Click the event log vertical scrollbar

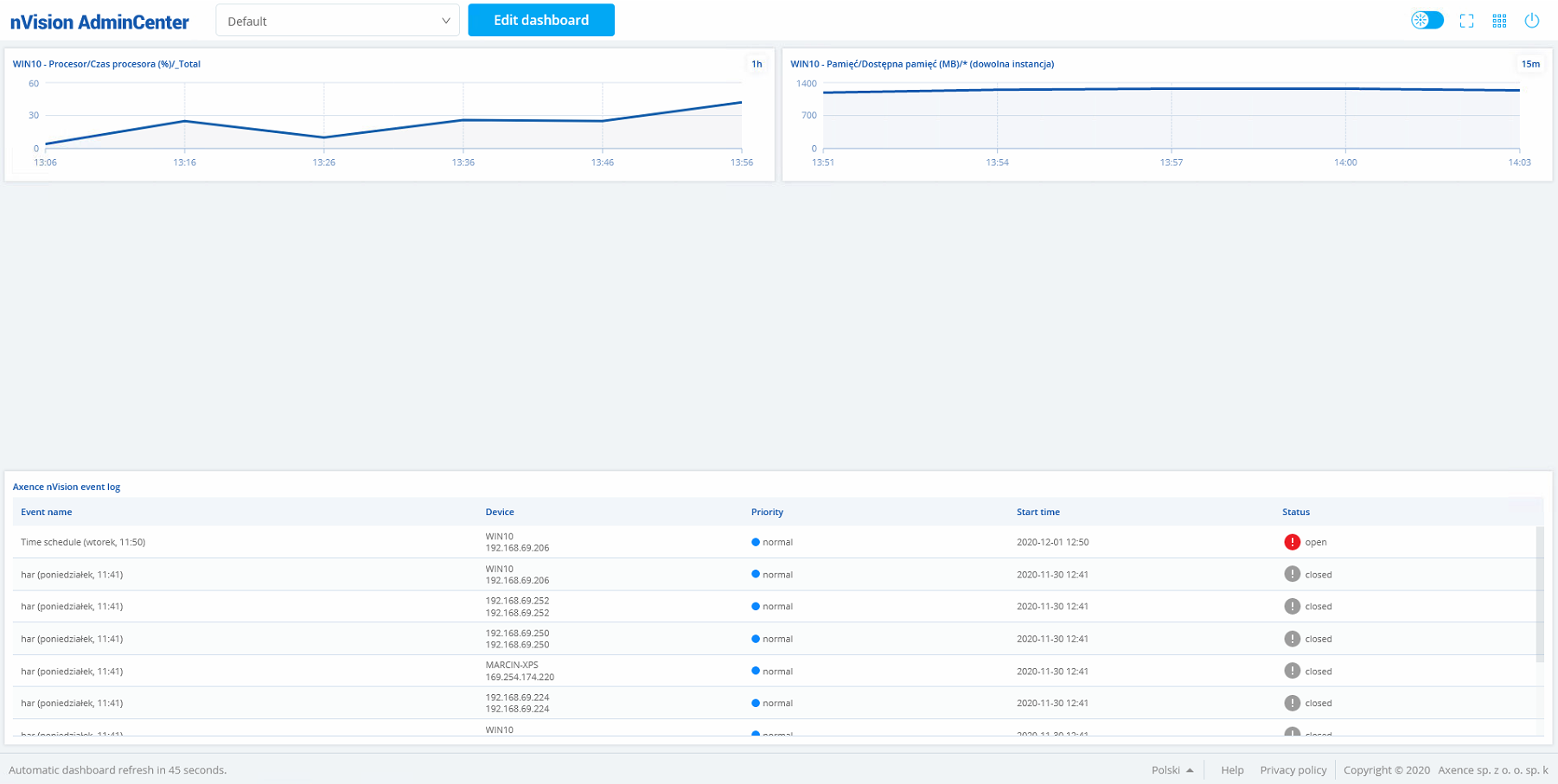[1539, 595]
